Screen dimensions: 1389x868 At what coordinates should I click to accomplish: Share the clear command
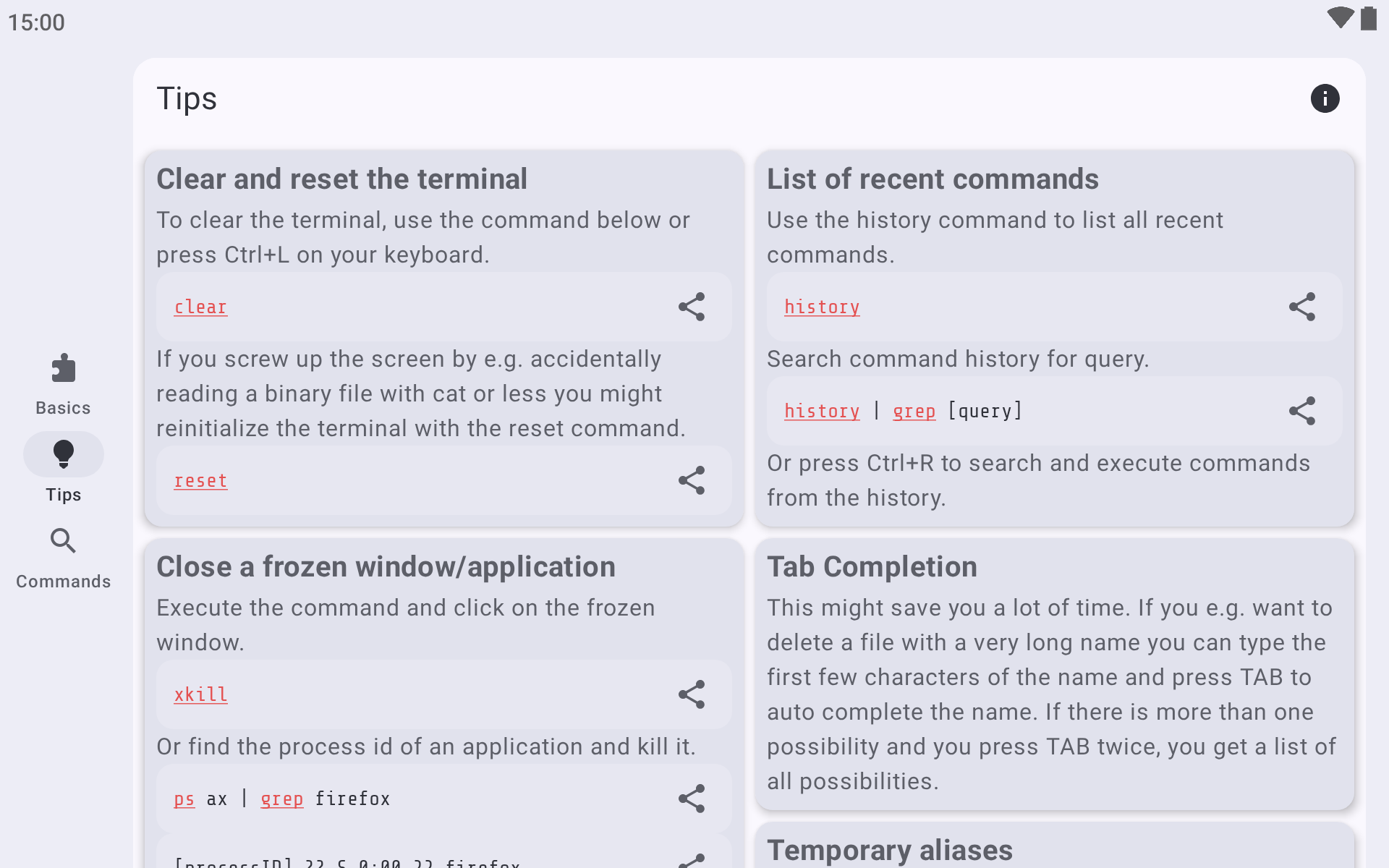pyautogui.click(x=692, y=307)
